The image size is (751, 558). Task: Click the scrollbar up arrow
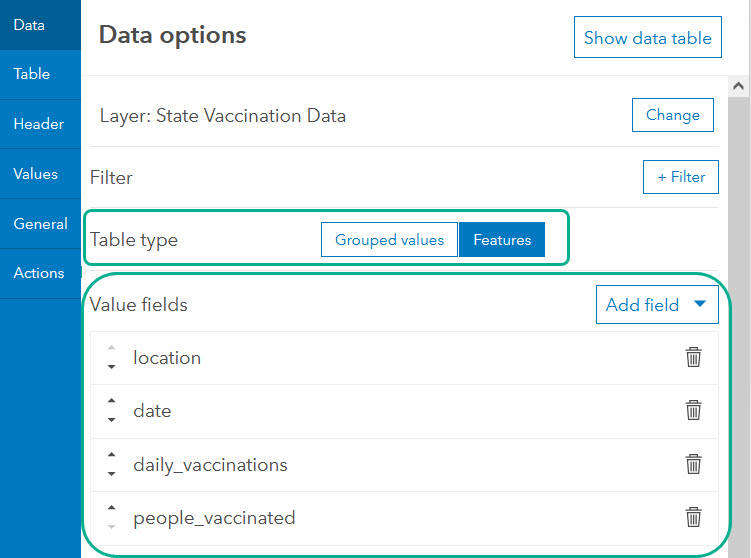pos(738,87)
